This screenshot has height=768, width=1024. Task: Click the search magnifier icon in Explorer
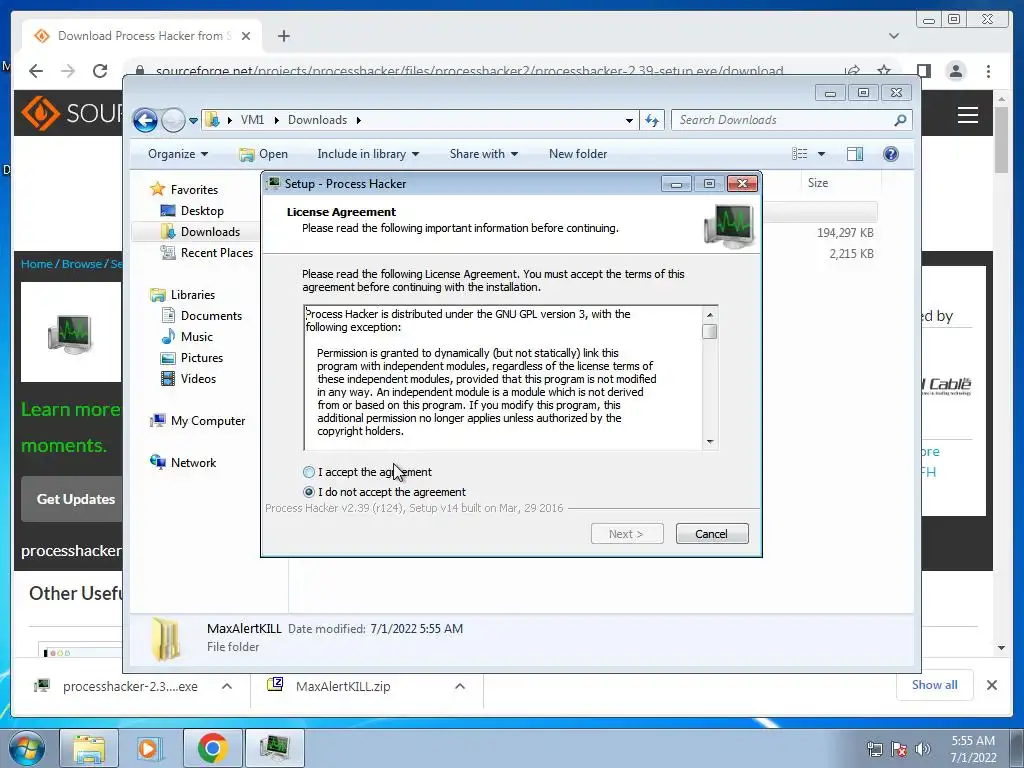pyautogui.click(x=901, y=120)
